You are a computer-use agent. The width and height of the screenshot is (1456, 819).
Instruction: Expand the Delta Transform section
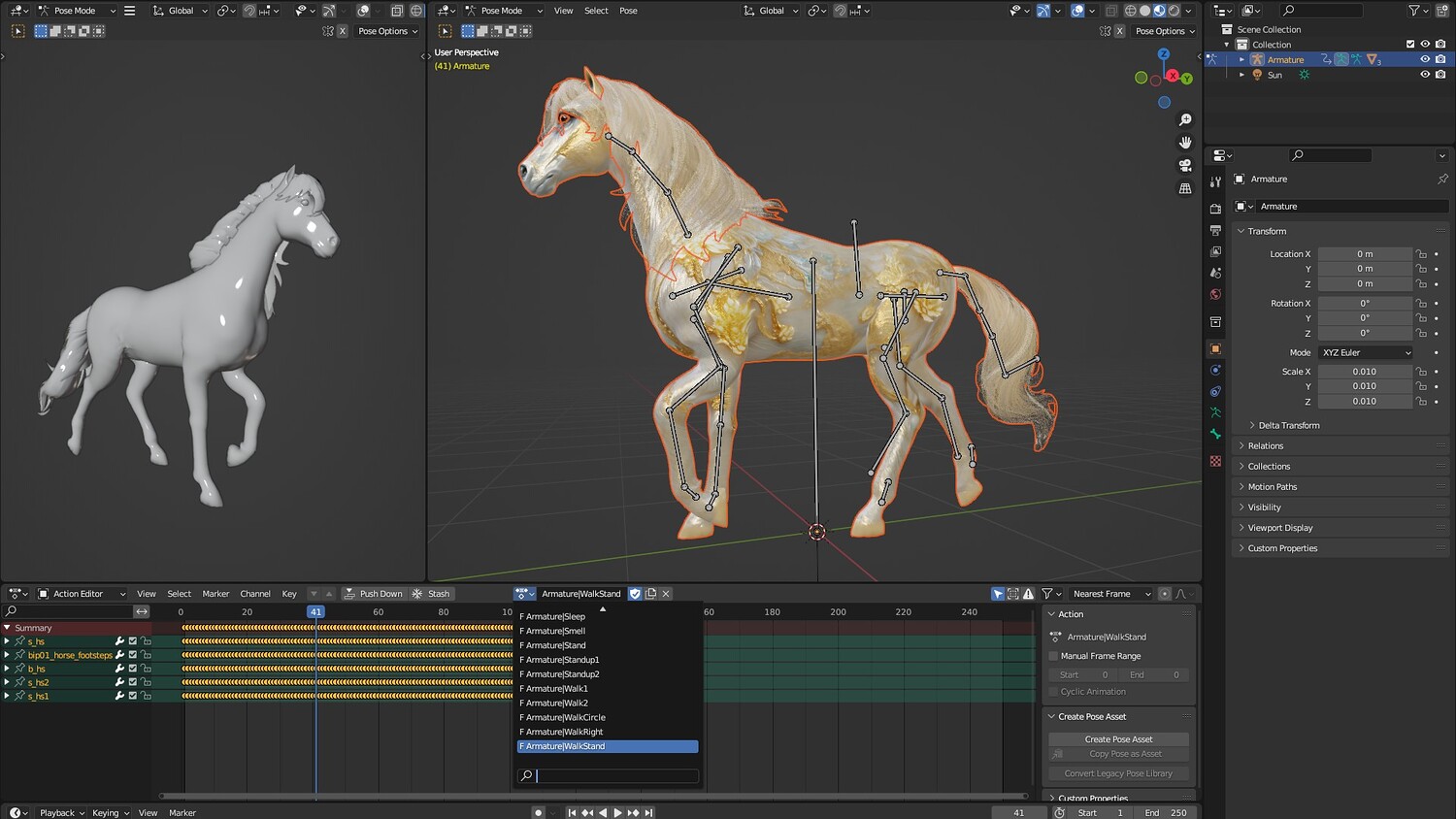[1288, 425]
